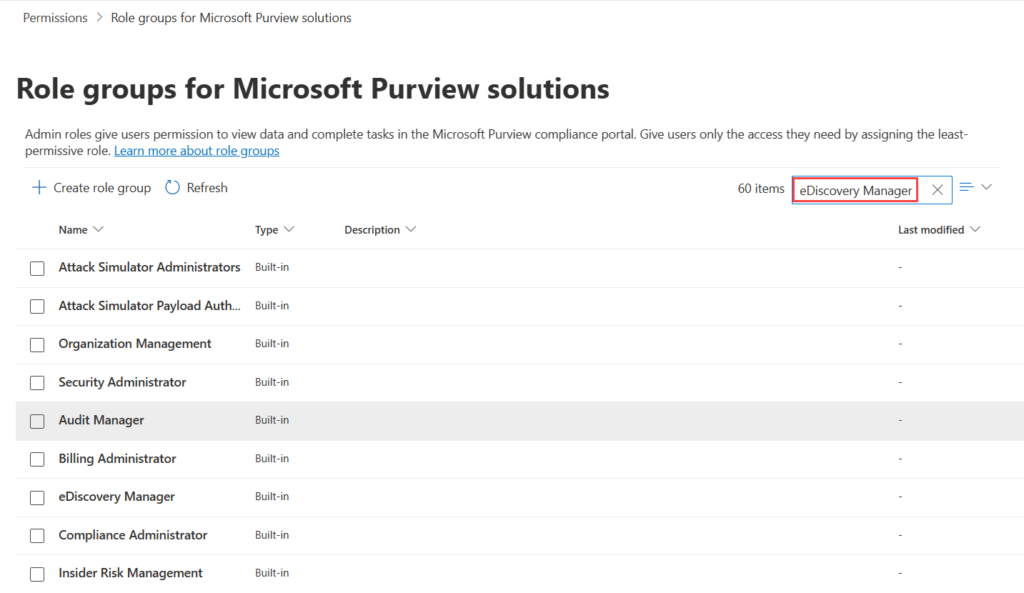
Task: Sort by the Name column header
Action: tap(80, 230)
